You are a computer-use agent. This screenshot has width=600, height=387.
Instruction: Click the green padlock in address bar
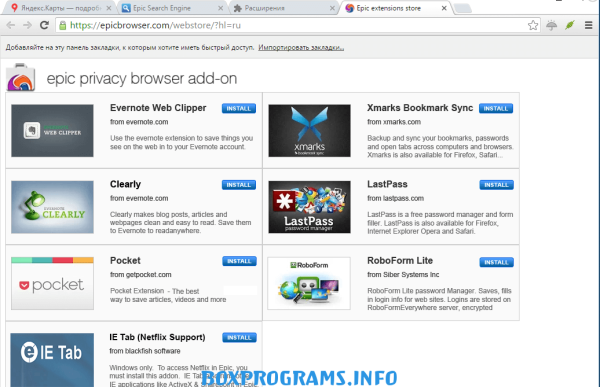click(62, 26)
